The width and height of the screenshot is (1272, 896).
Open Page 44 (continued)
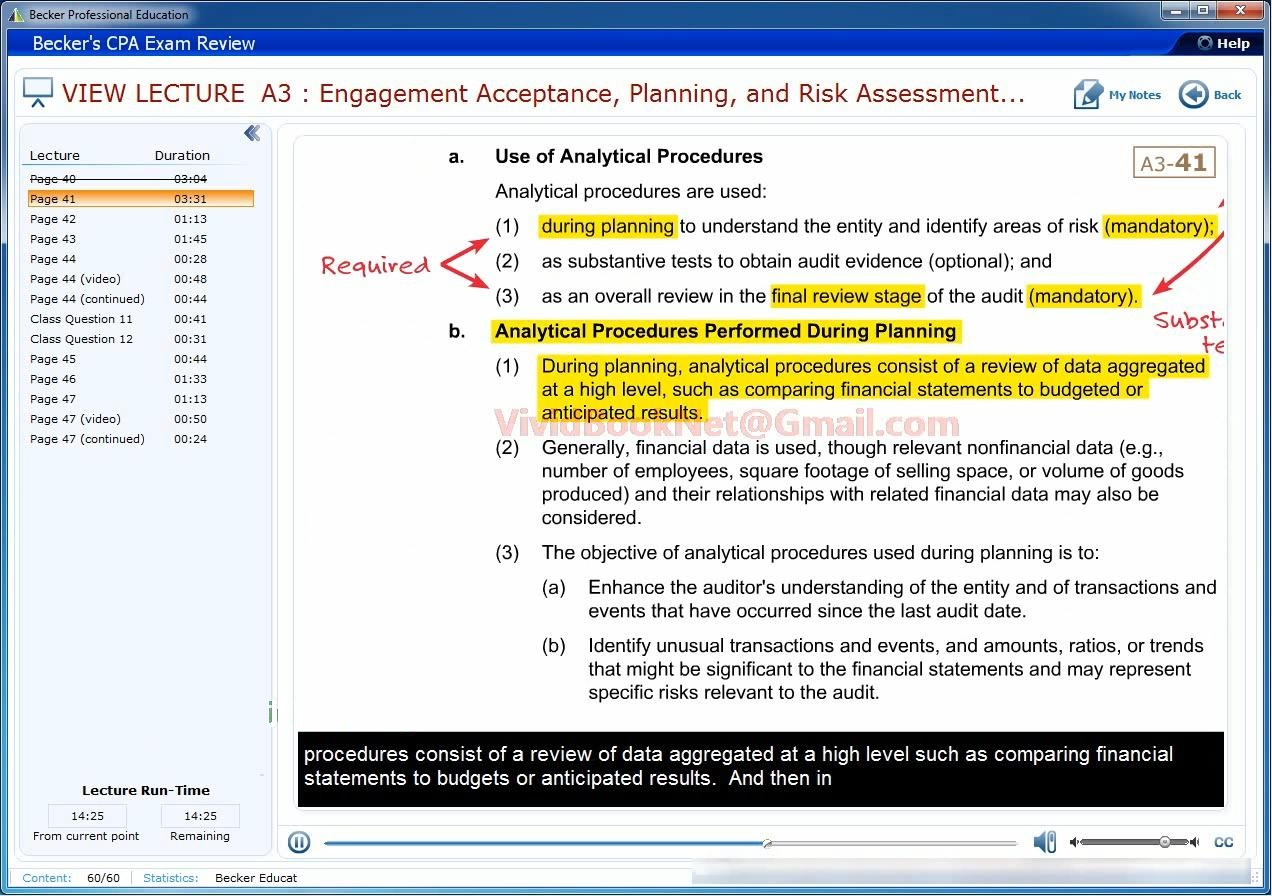tap(141, 299)
